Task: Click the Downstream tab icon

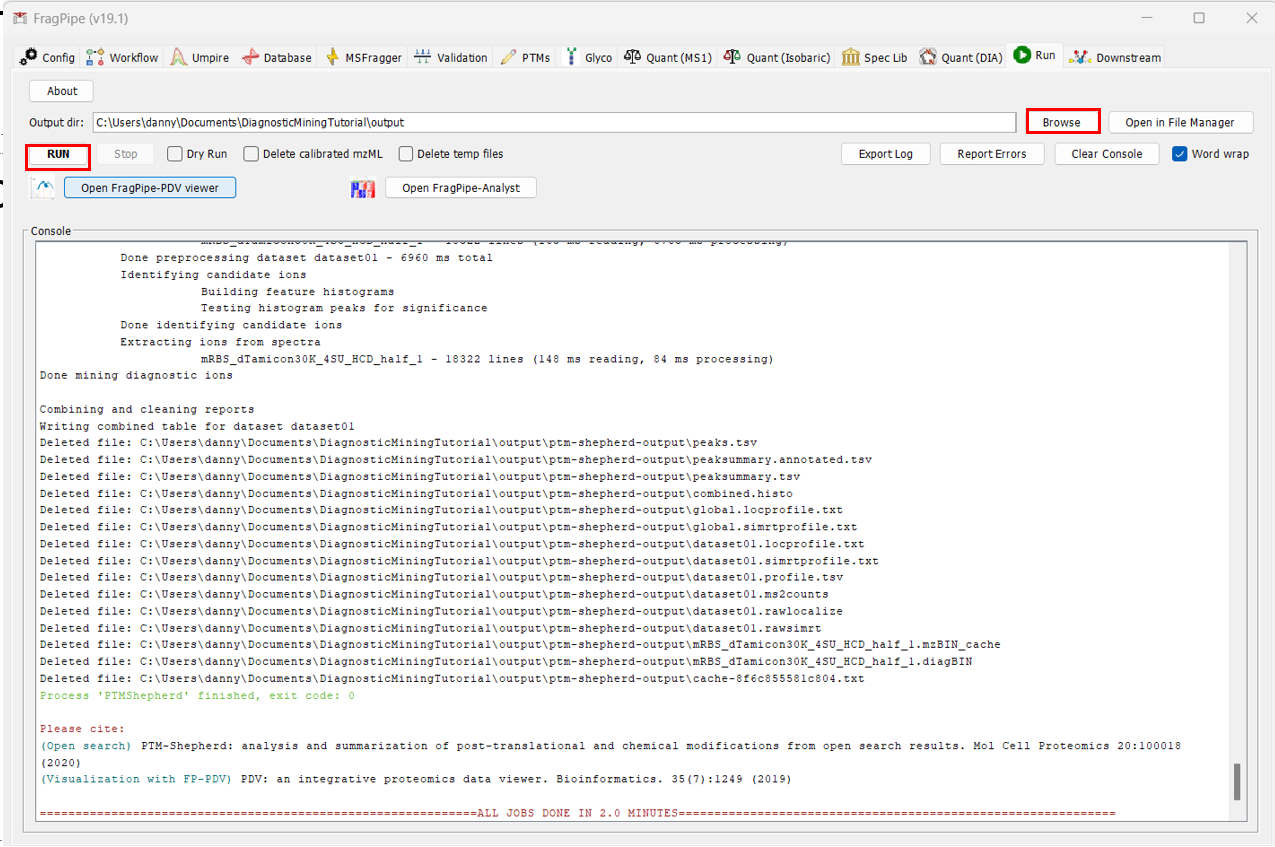Action: point(1079,57)
